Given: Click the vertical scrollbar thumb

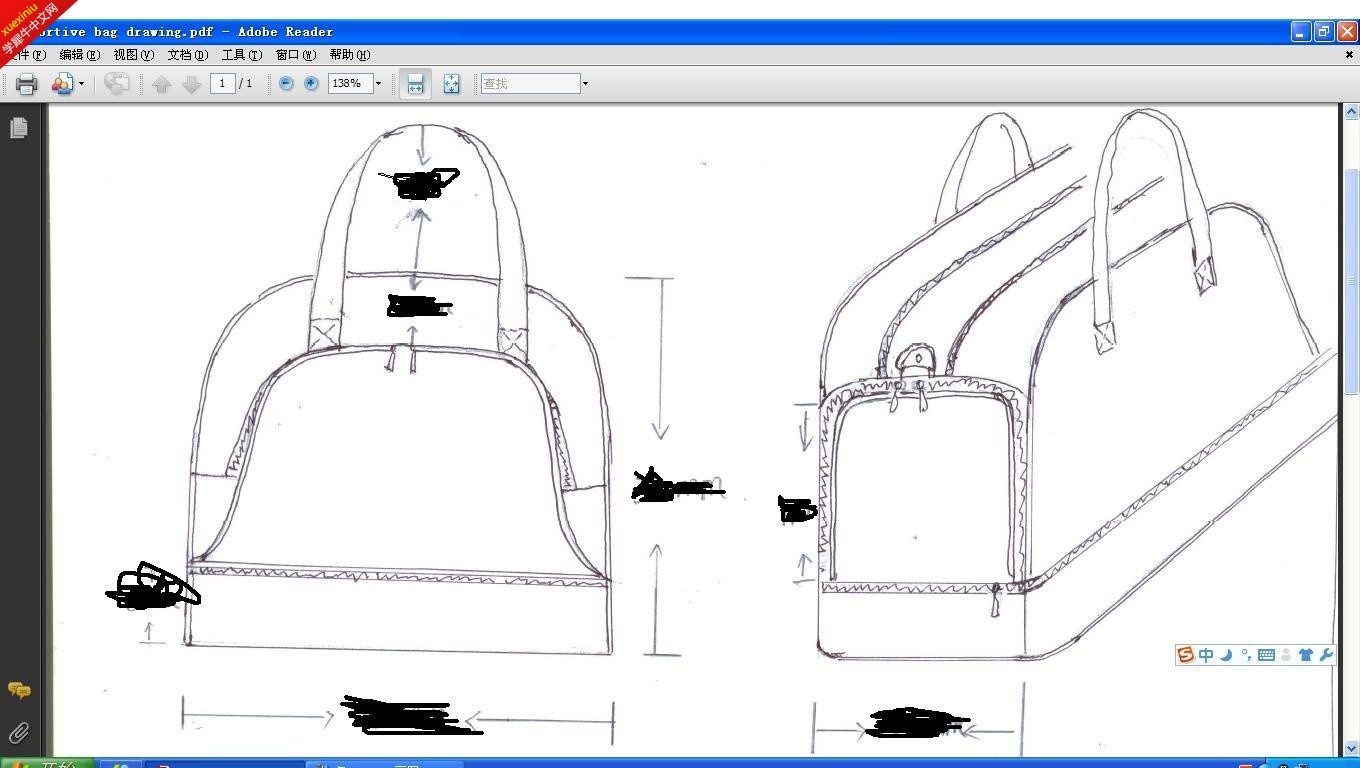Looking at the screenshot, I should 1350,280.
